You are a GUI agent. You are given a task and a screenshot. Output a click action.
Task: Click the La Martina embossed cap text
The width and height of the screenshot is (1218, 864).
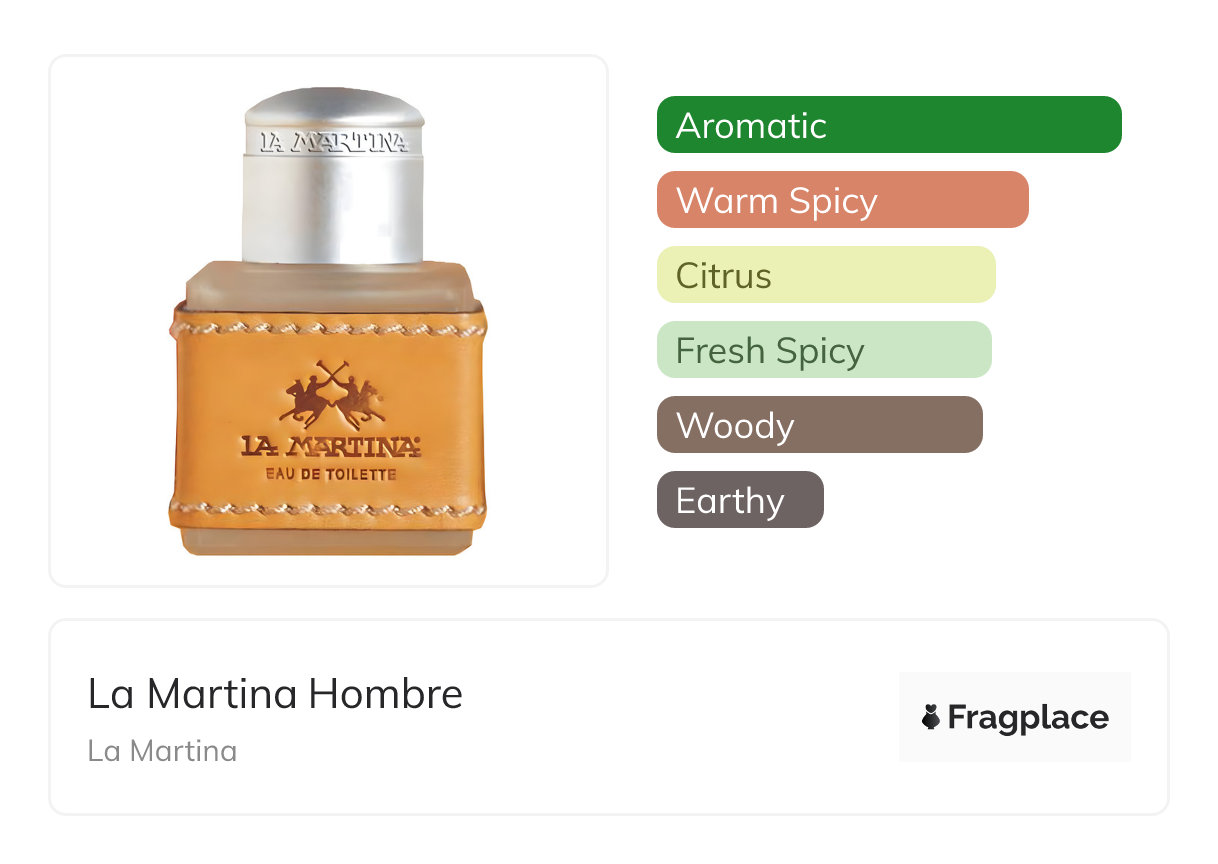334,143
